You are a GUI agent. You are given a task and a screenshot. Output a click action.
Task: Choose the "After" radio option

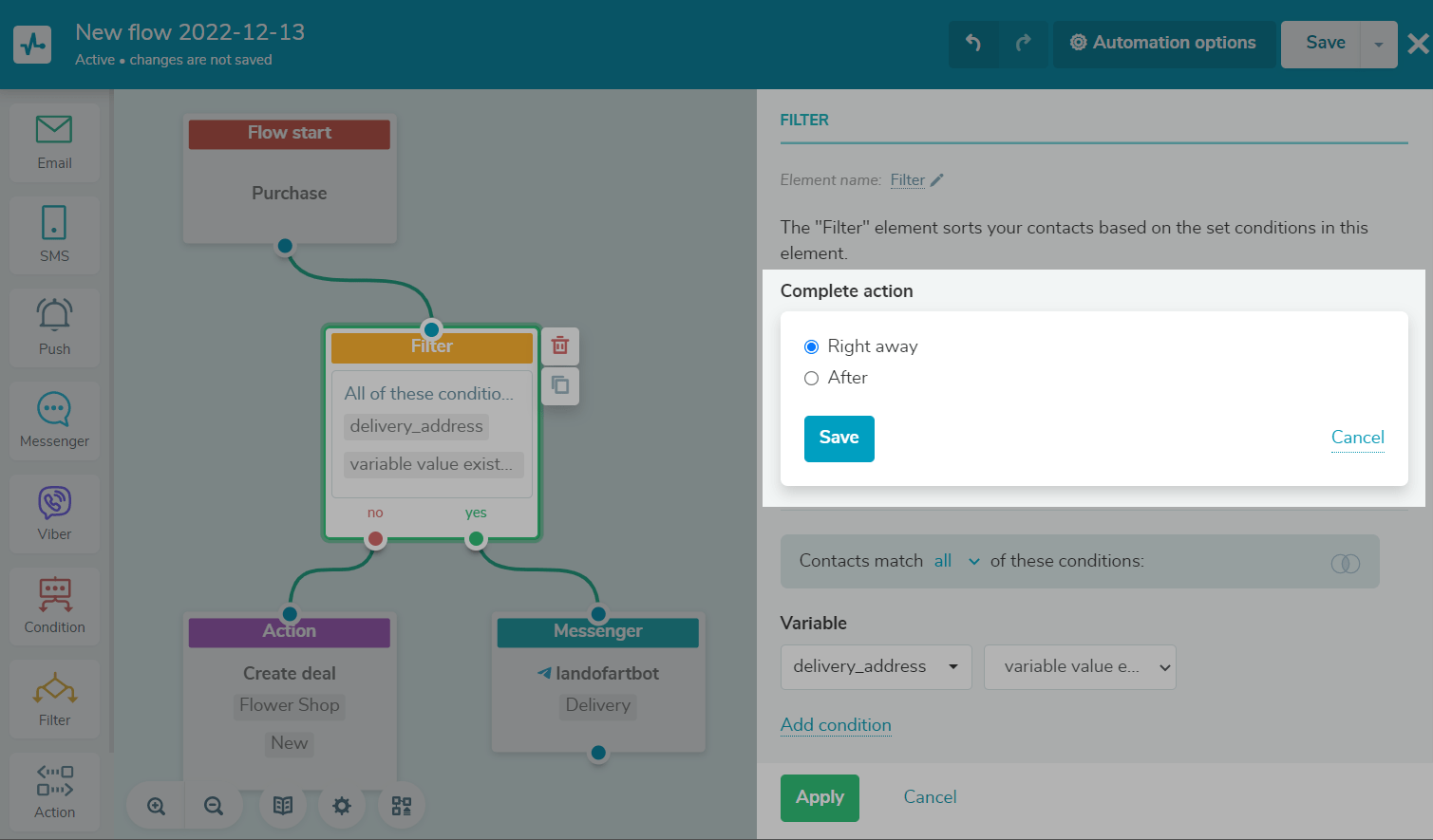click(811, 379)
